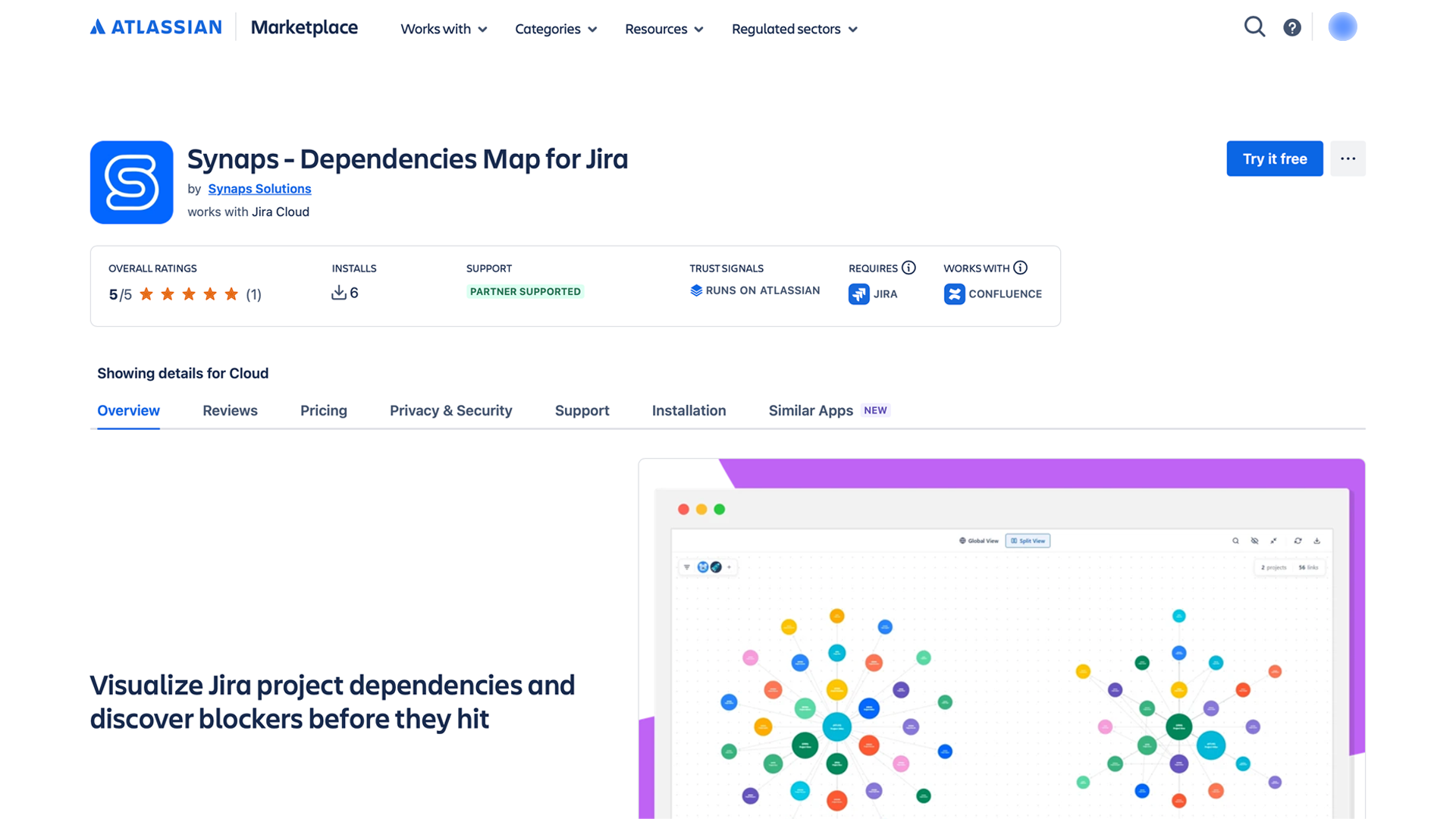Switch to the Reviews tab
Viewport: 1456px width, 819px height.
[x=230, y=410]
